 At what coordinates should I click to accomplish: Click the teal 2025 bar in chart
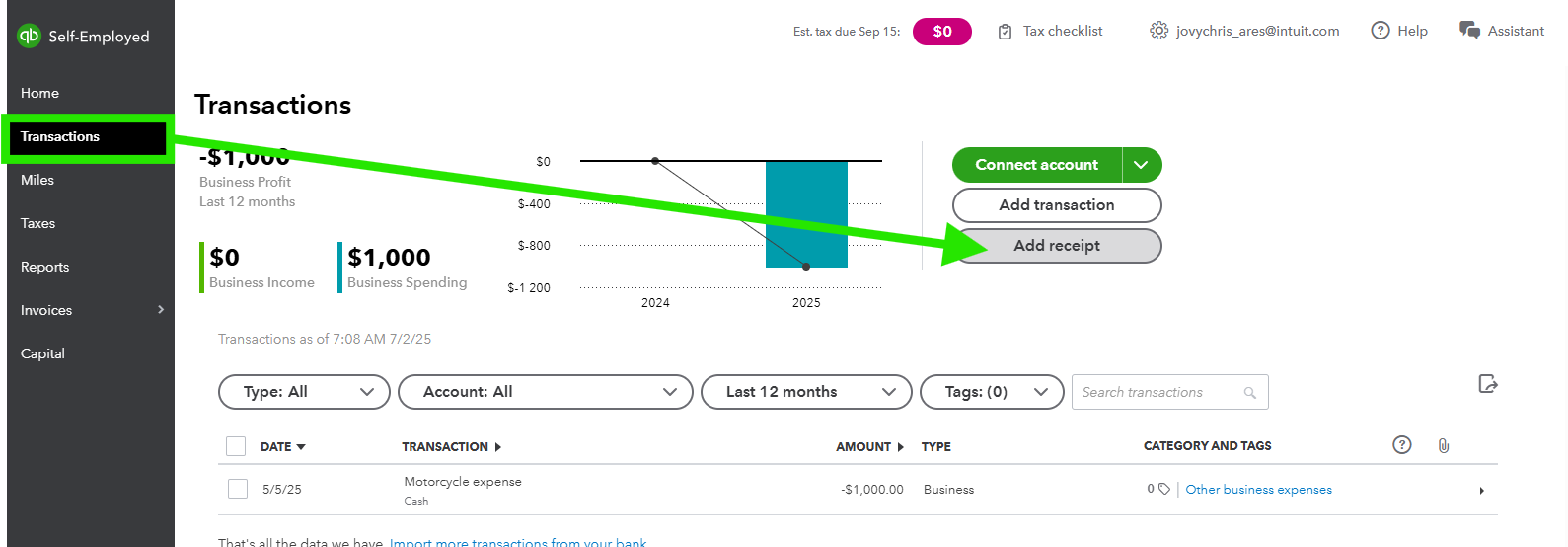point(806,214)
